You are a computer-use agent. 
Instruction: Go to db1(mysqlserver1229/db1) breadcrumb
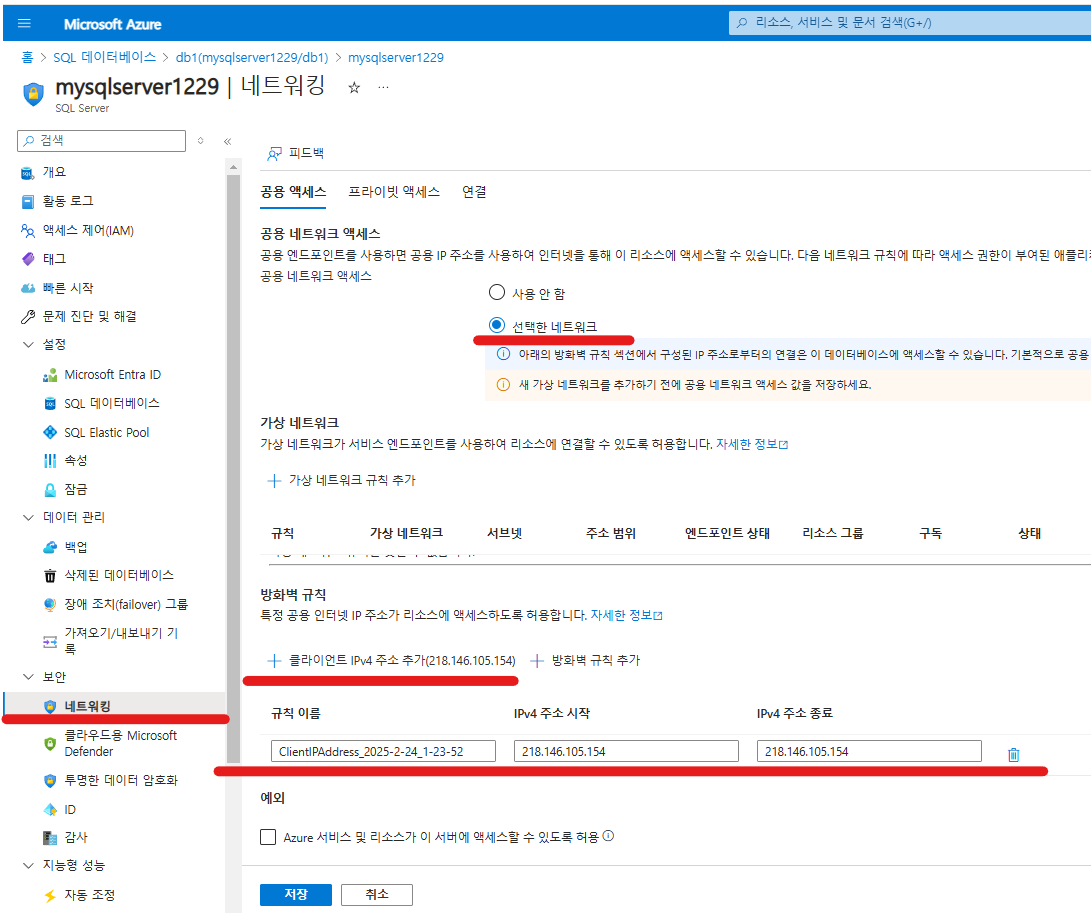click(252, 57)
